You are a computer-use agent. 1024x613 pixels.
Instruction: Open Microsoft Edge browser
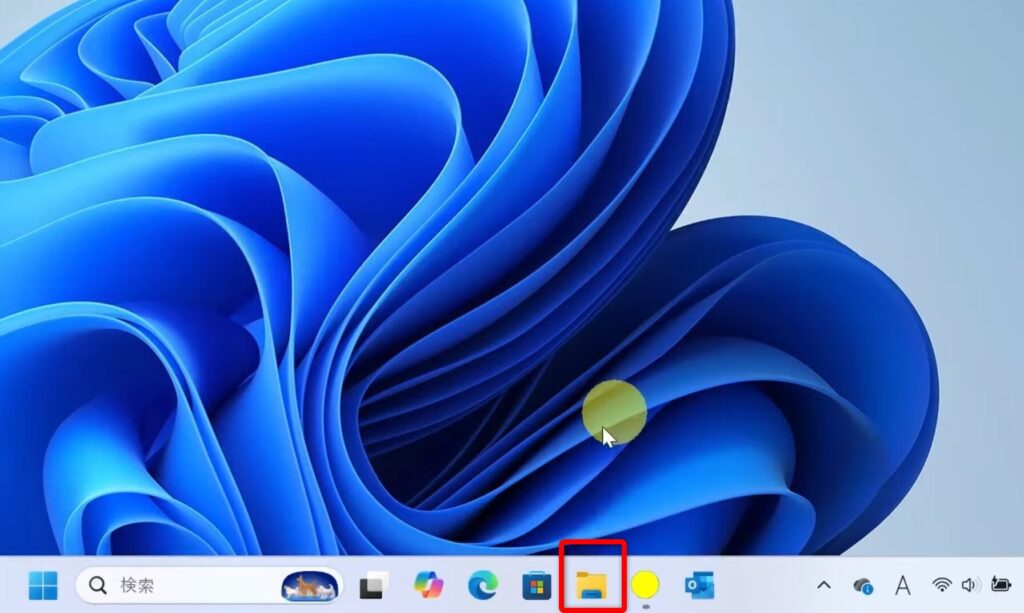[483, 585]
